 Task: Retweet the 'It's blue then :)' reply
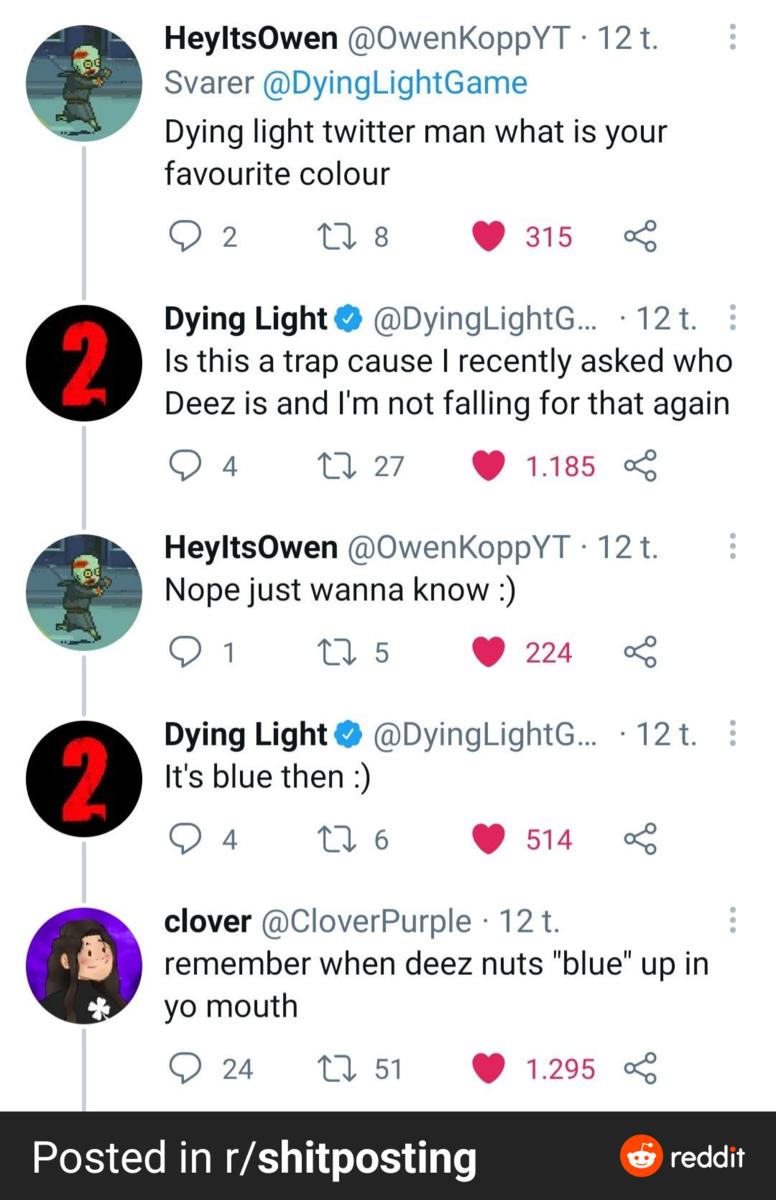tap(331, 839)
